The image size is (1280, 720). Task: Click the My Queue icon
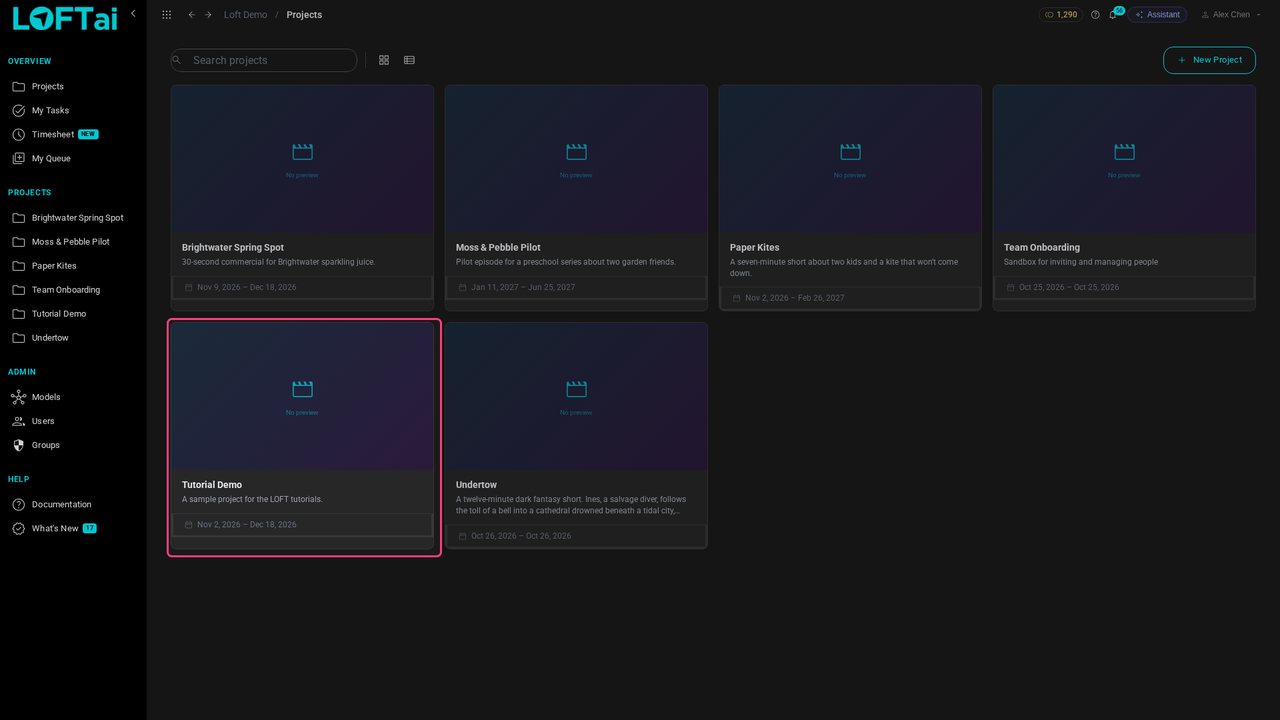point(18,158)
